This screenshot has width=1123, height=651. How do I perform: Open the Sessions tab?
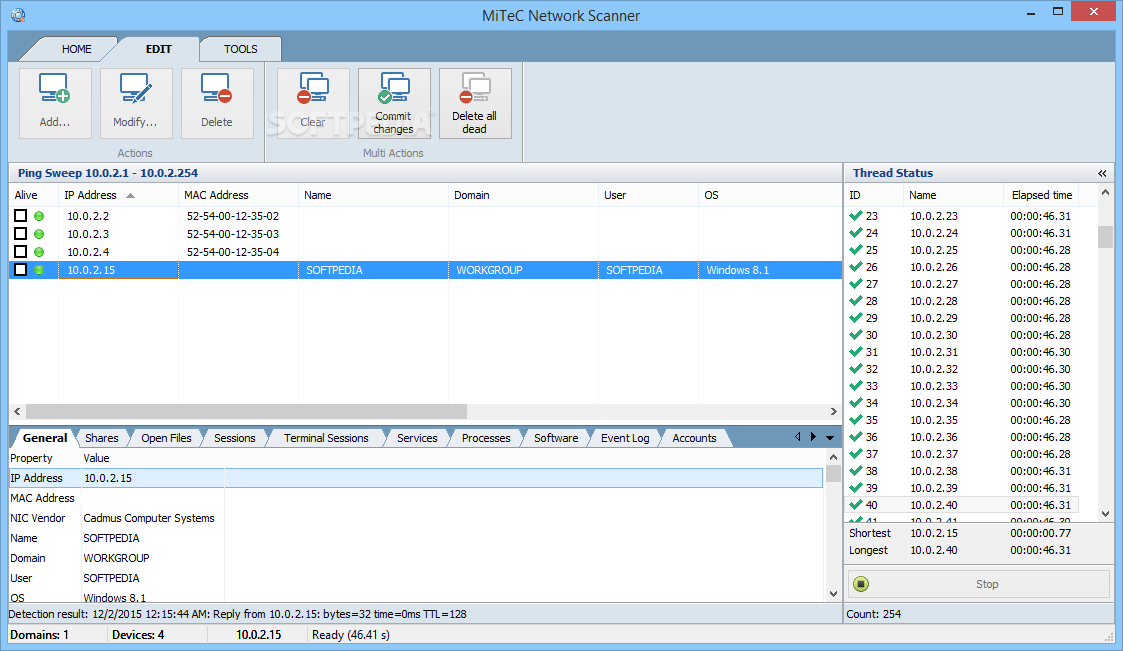pos(234,438)
